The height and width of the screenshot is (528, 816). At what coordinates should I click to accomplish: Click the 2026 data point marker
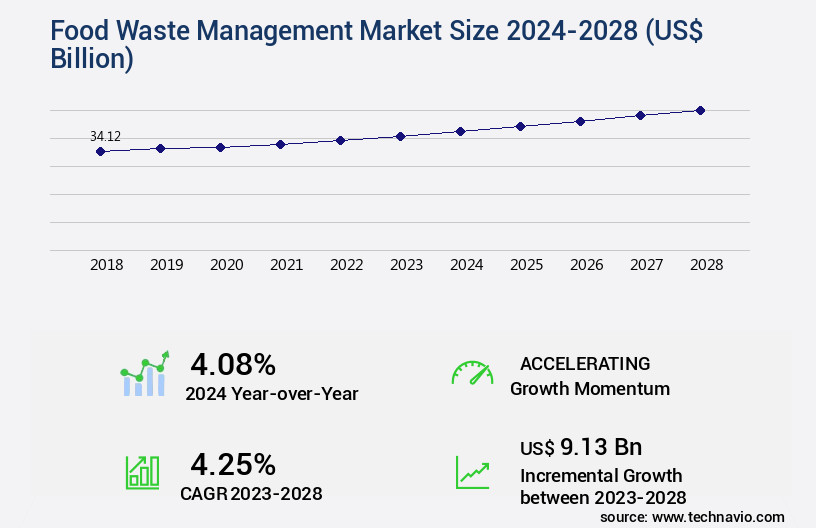580,121
